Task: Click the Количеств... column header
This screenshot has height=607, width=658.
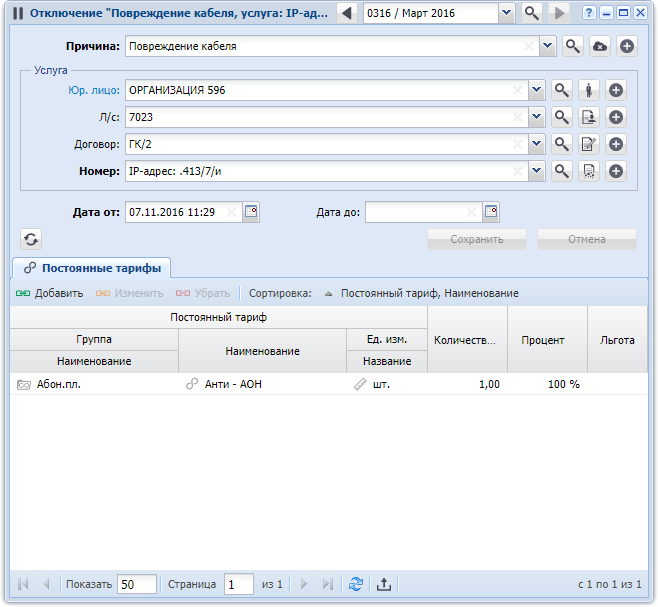Action: (x=467, y=340)
